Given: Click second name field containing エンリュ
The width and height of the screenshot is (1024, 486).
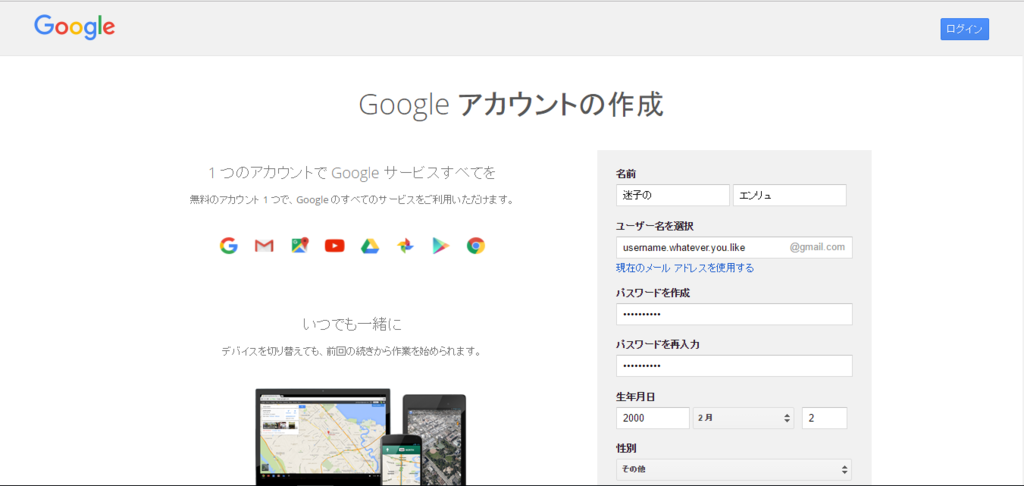Looking at the screenshot, I should pyautogui.click(x=790, y=195).
